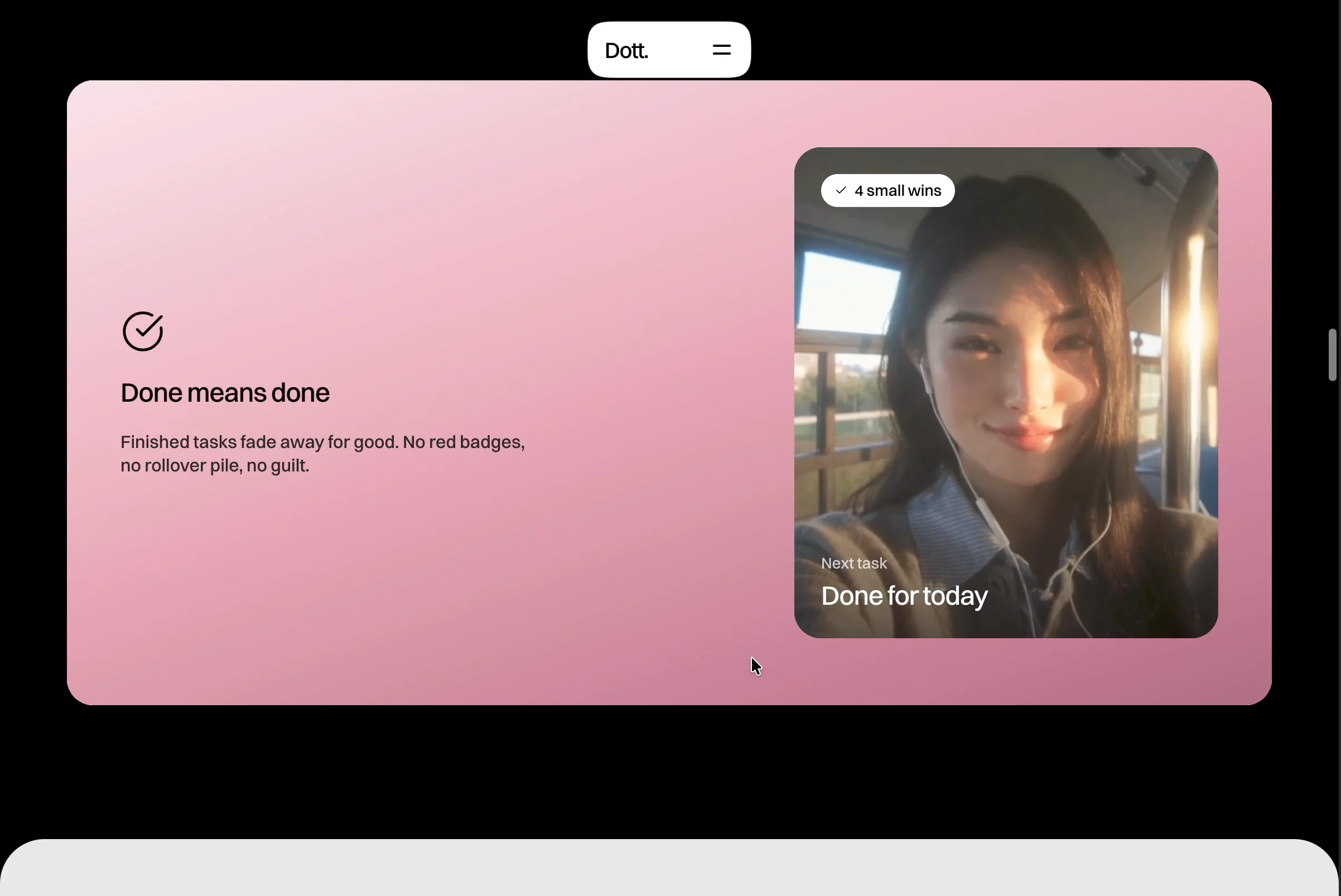Select the "4 small wins" badge
The image size is (1341, 896).
[x=887, y=190]
